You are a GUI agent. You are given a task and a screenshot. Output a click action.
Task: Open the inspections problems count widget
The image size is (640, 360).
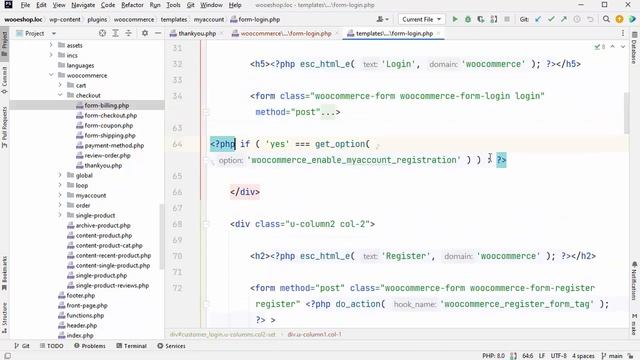600,47
